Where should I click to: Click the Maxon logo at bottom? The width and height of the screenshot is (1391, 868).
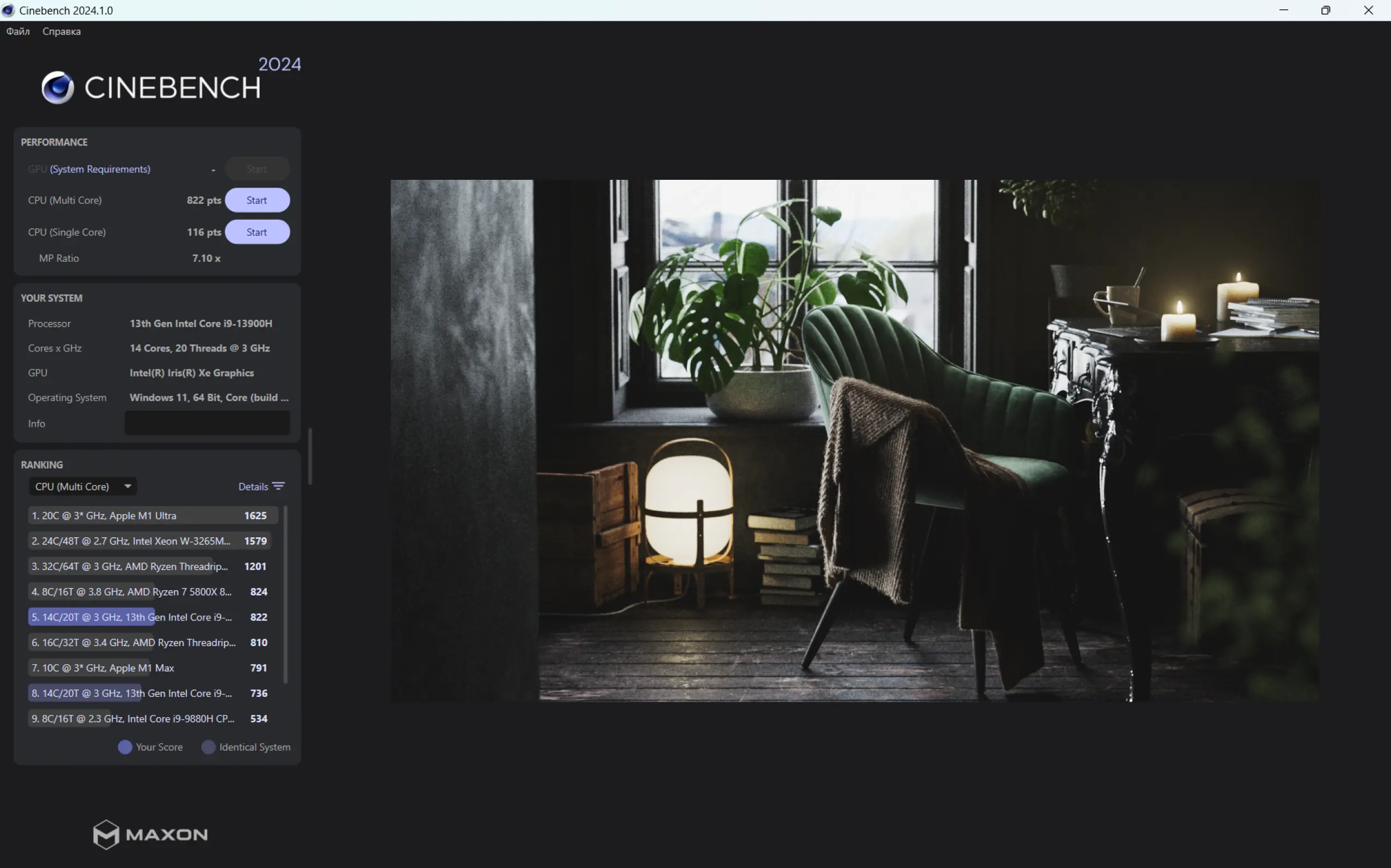point(150,834)
